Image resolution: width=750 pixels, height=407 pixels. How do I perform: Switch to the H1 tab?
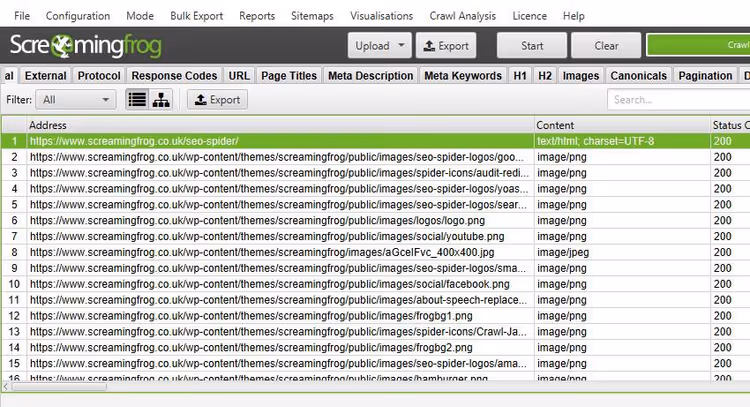520,76
